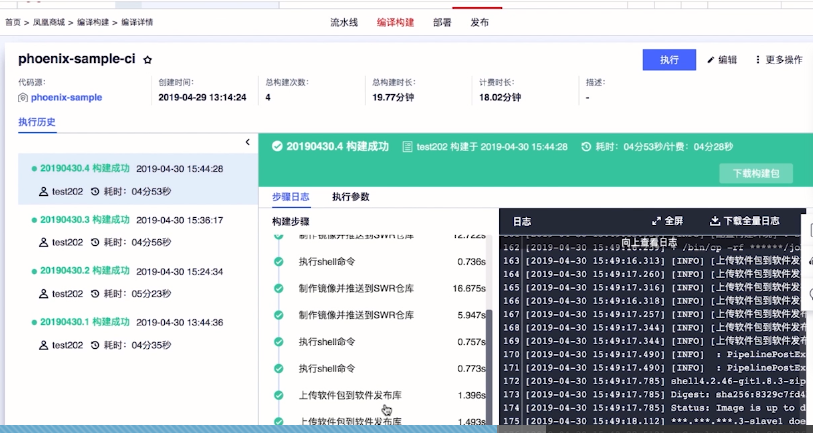This screenshot has height=433, width=813.
Task: Click green check icon for the 5.947s step
Action: (x=279, y=315)
